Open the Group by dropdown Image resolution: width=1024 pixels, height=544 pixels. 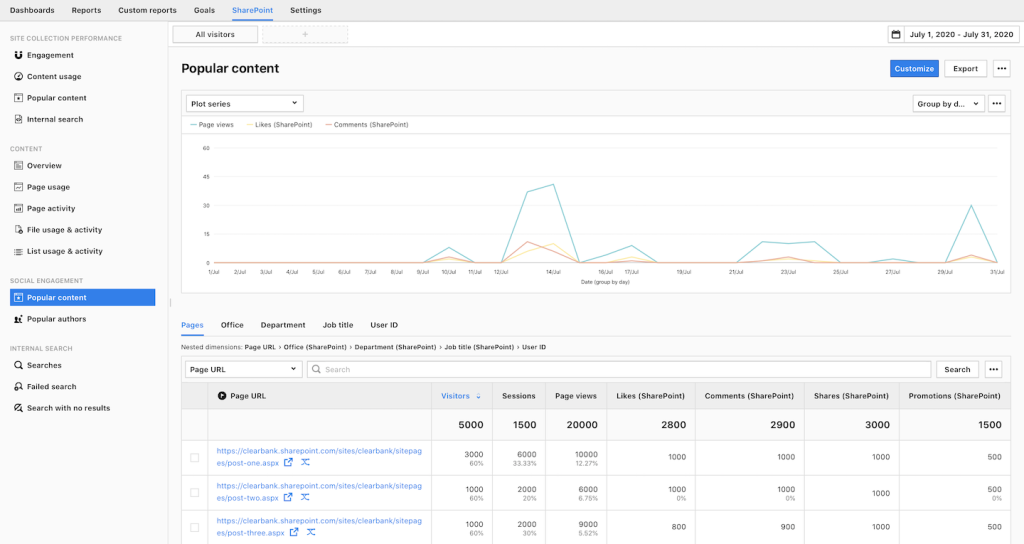pyautogui.click(x=948, y=104)
